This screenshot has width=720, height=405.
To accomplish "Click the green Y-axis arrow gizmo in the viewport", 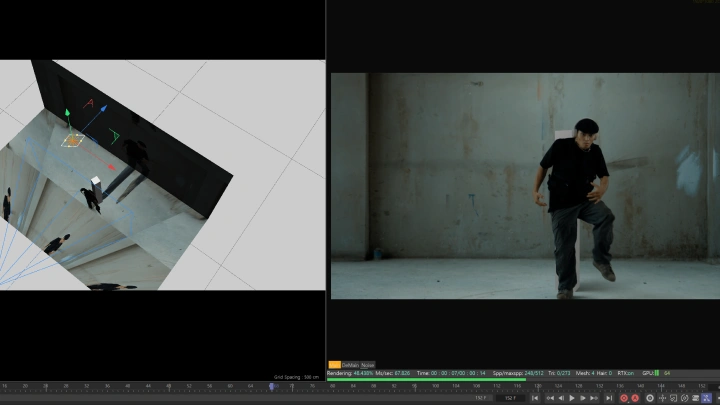I will pos(67,114).
